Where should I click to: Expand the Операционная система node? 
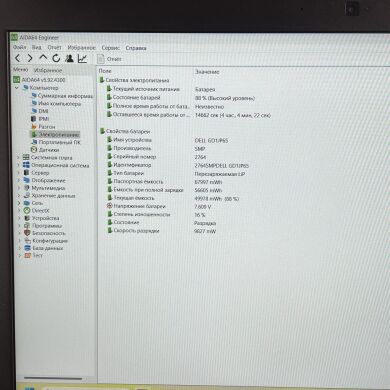[18, 165]
